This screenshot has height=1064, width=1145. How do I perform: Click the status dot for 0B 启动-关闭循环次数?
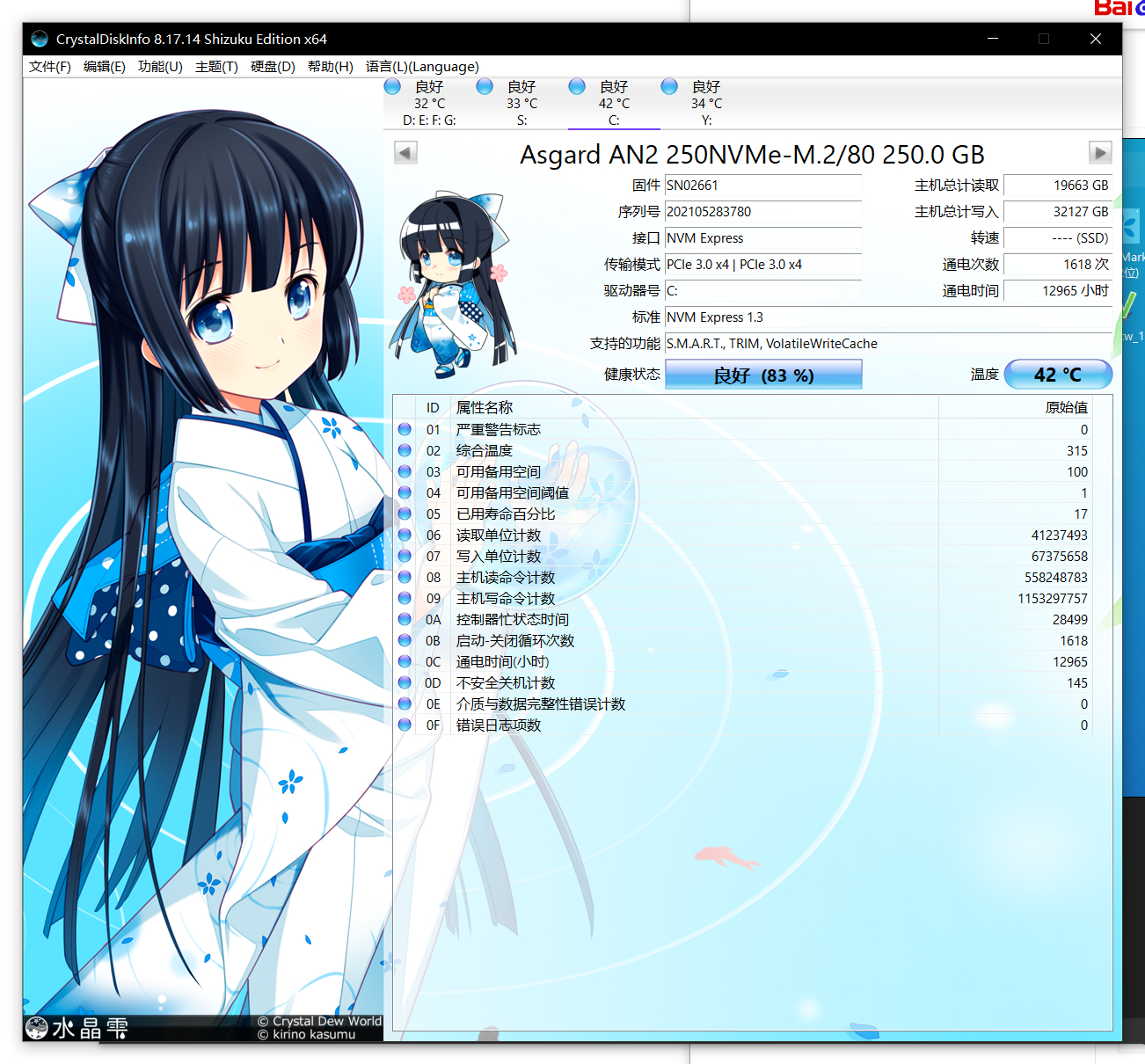click(x=405, y=640)
